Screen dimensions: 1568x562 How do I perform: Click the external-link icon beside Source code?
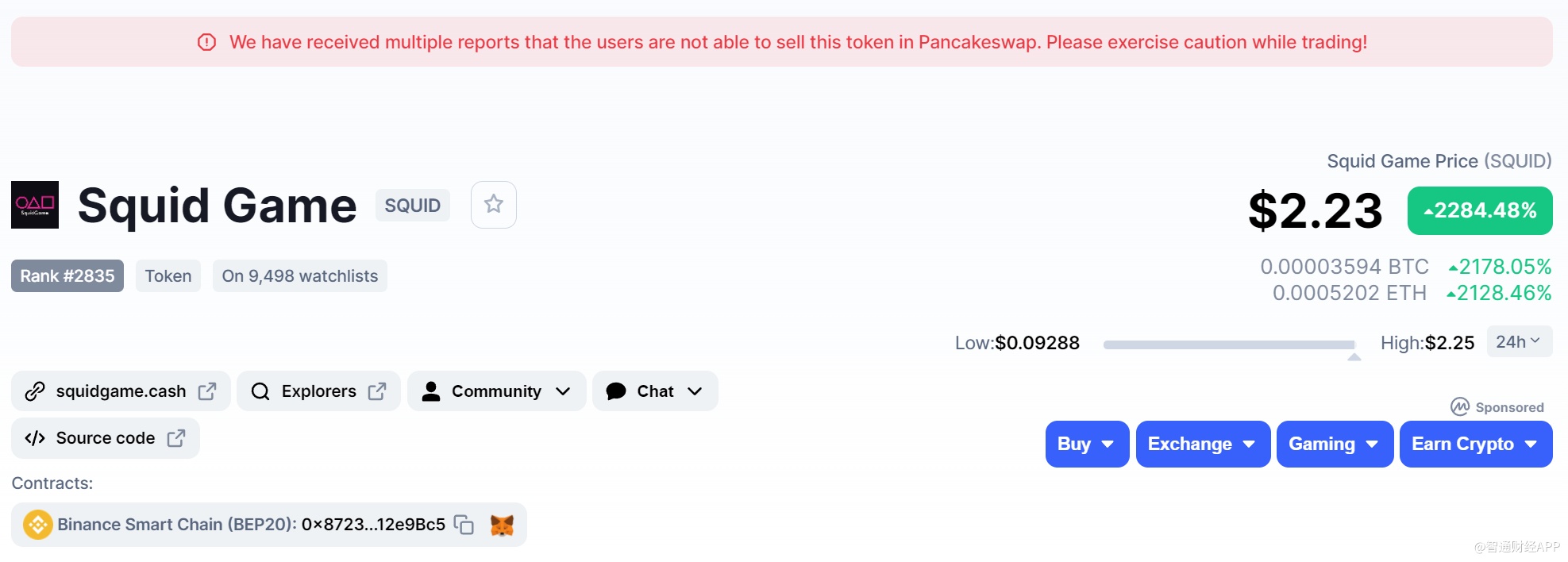click(x=176, y=438)
